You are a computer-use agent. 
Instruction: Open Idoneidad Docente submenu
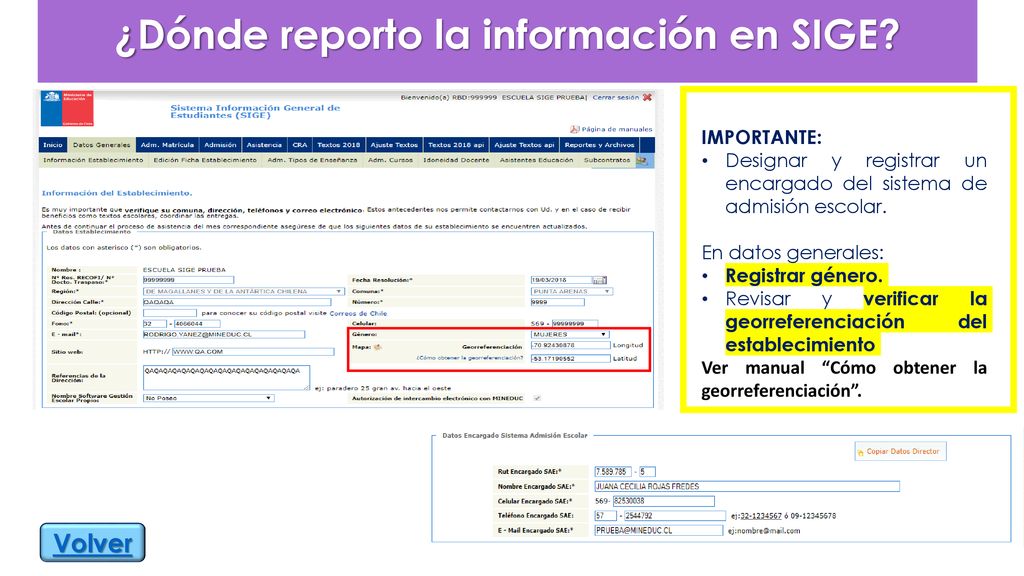(456, 160)
